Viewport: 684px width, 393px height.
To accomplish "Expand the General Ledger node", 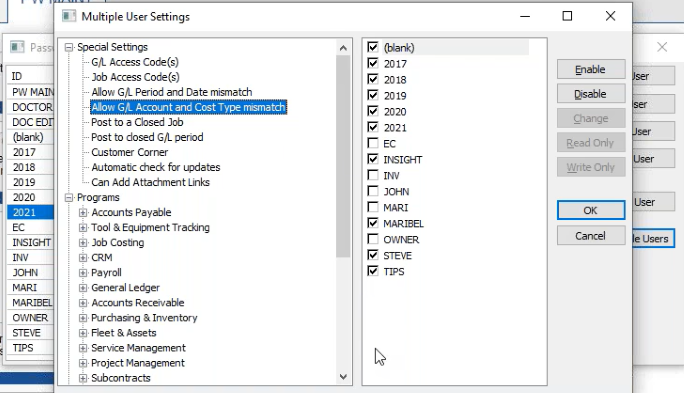I will pyautogui.click(x=82, y=288).
